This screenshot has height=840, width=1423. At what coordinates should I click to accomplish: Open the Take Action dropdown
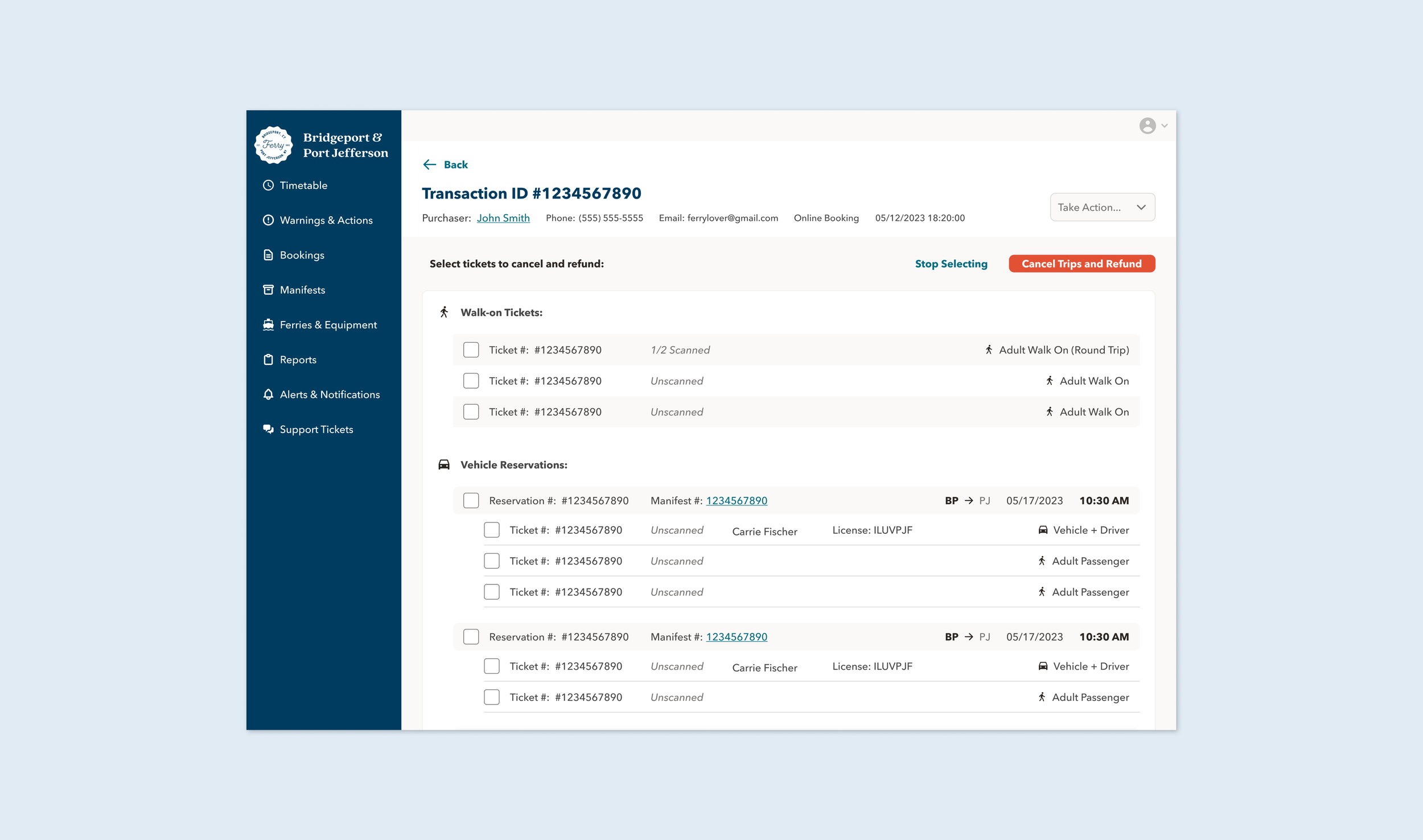[x=1102, y=207]
